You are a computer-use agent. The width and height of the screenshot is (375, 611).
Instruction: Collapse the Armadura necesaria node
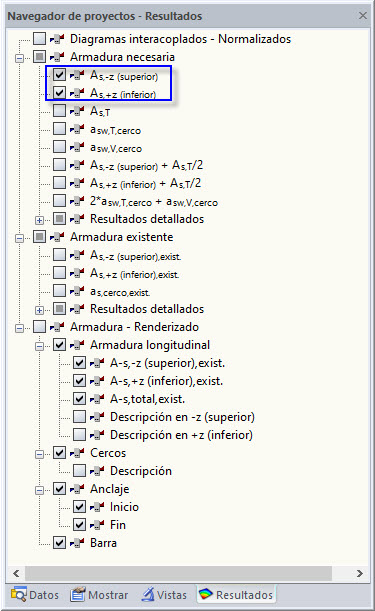(x=19, y=58)
